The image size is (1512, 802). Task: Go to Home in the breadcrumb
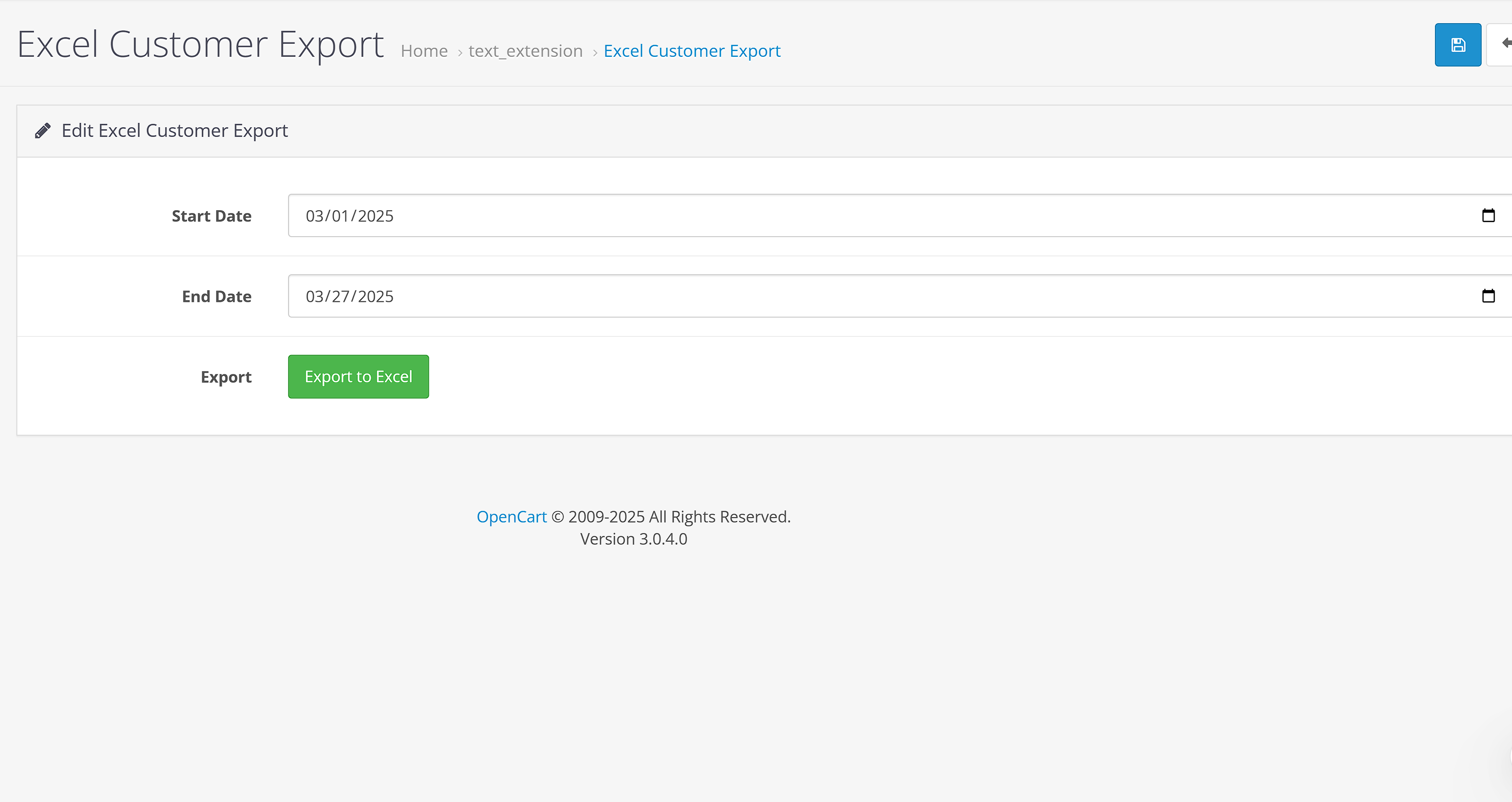(x=424, y=51)
